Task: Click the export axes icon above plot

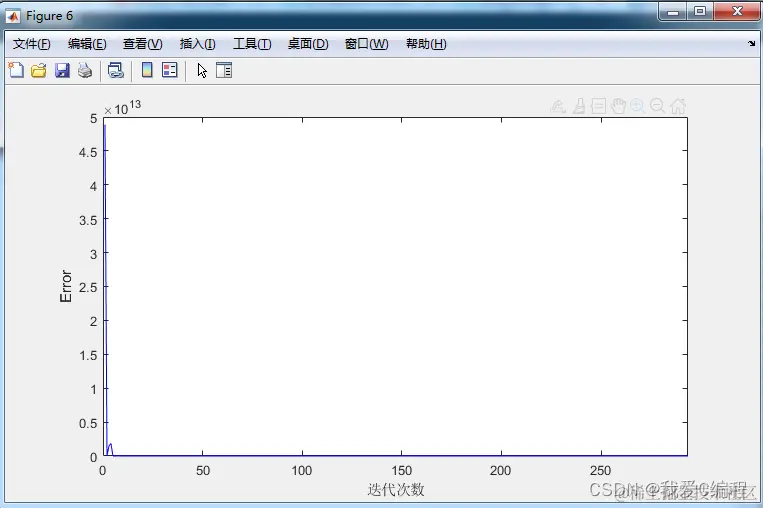Action: [x=558, y=106]
